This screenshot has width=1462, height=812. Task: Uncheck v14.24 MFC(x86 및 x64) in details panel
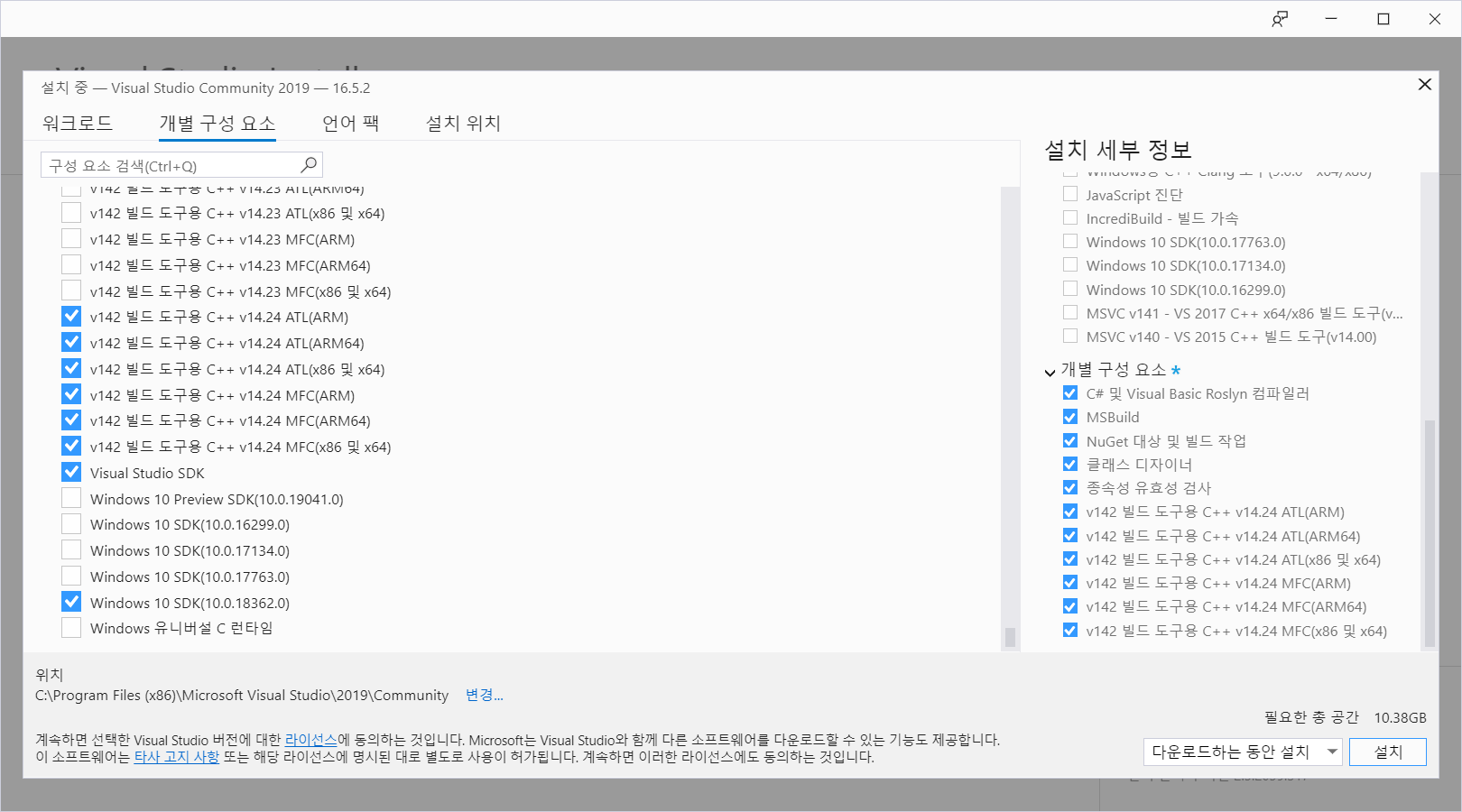[1070, 631]
